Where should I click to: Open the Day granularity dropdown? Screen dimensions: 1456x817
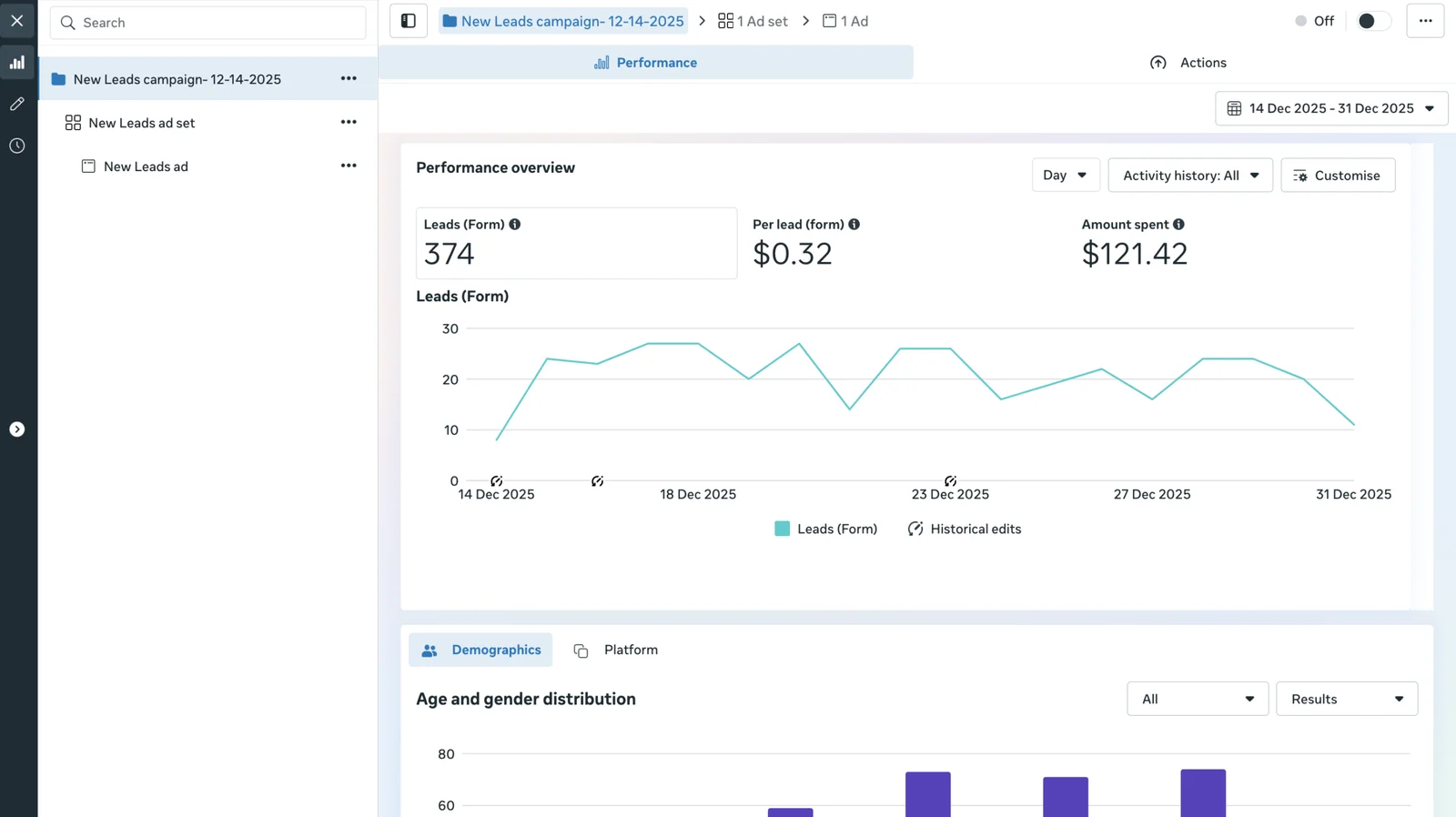(1065, 176)
